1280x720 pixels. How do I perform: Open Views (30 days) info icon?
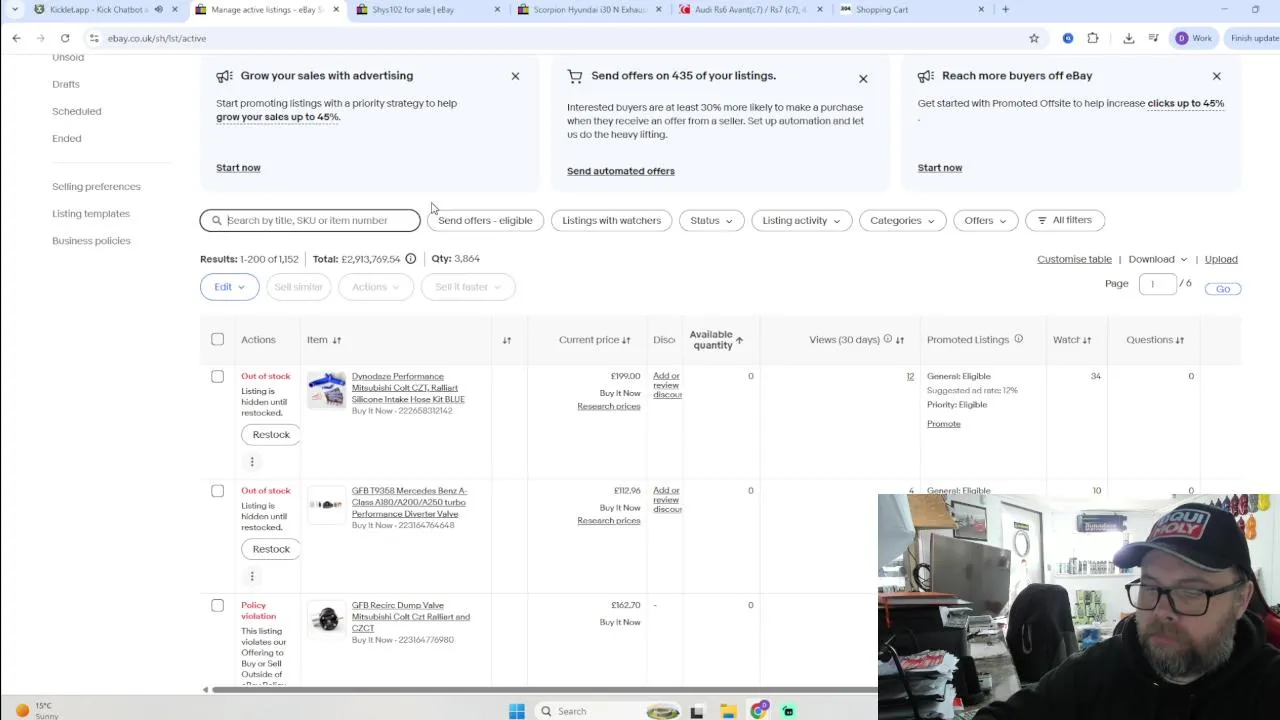(x=887, y=340)
